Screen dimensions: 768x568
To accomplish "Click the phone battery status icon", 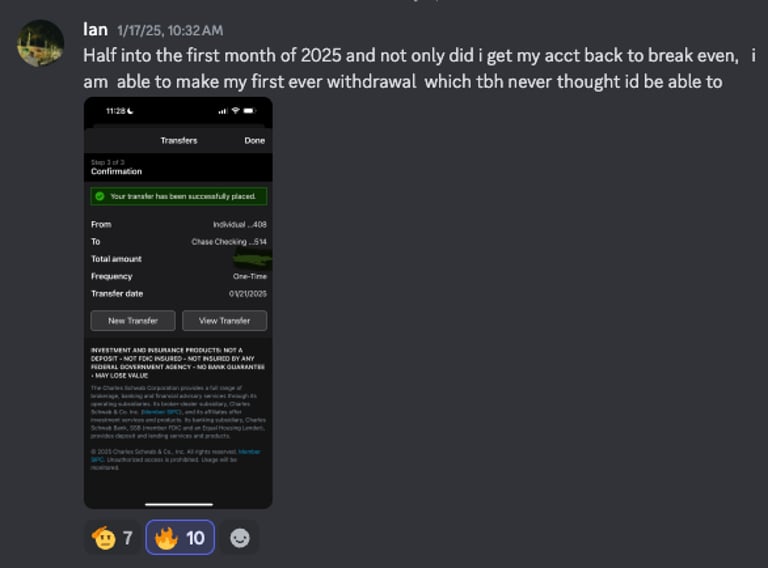I will tap(250, 111).
